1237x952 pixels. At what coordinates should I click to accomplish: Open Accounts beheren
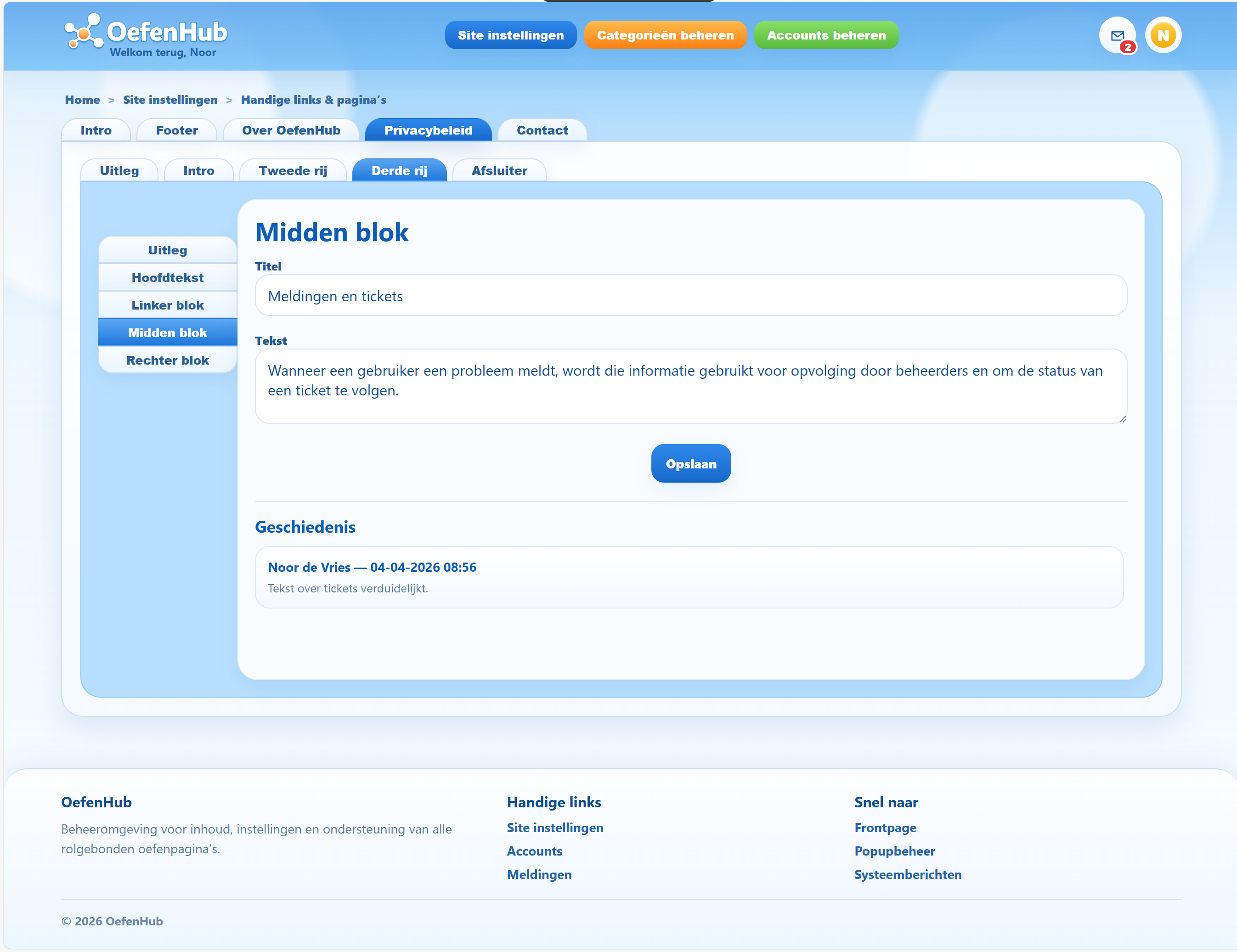pyautogui.click(x=826, y=35)
